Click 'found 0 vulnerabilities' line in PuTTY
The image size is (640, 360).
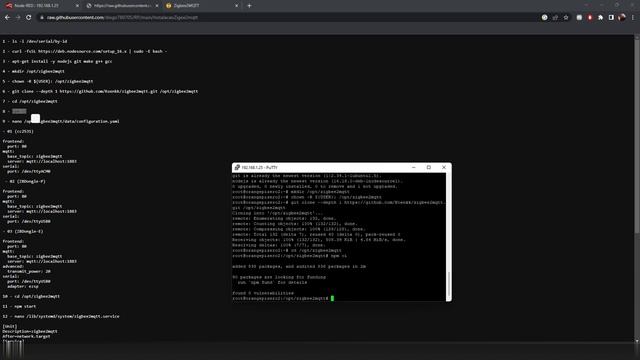[x=263, y=293]
